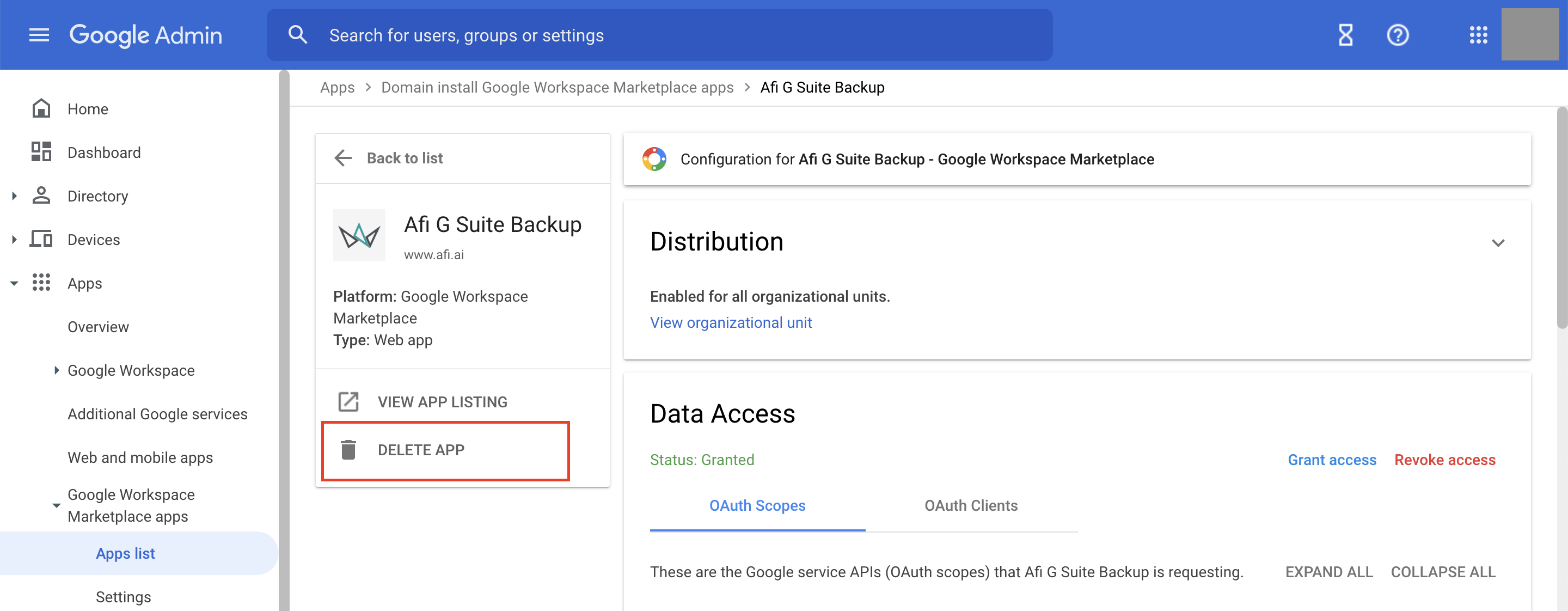Click the main page vertical scrollbar
Viewport: 1568px width, 611px height.
pos(1562,218)
